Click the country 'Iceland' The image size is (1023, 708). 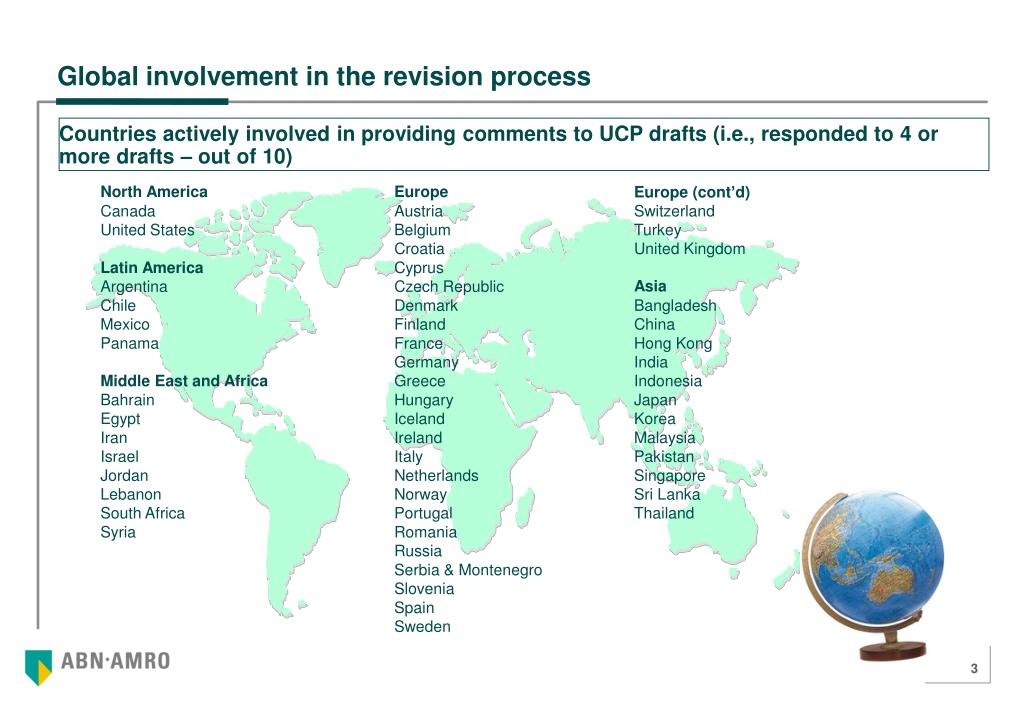click(x=419, y=419)
